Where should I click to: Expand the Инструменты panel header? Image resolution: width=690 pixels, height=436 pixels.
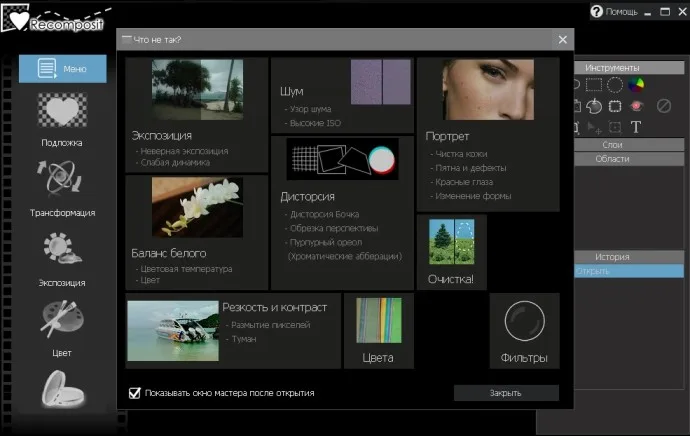point(629,68)
